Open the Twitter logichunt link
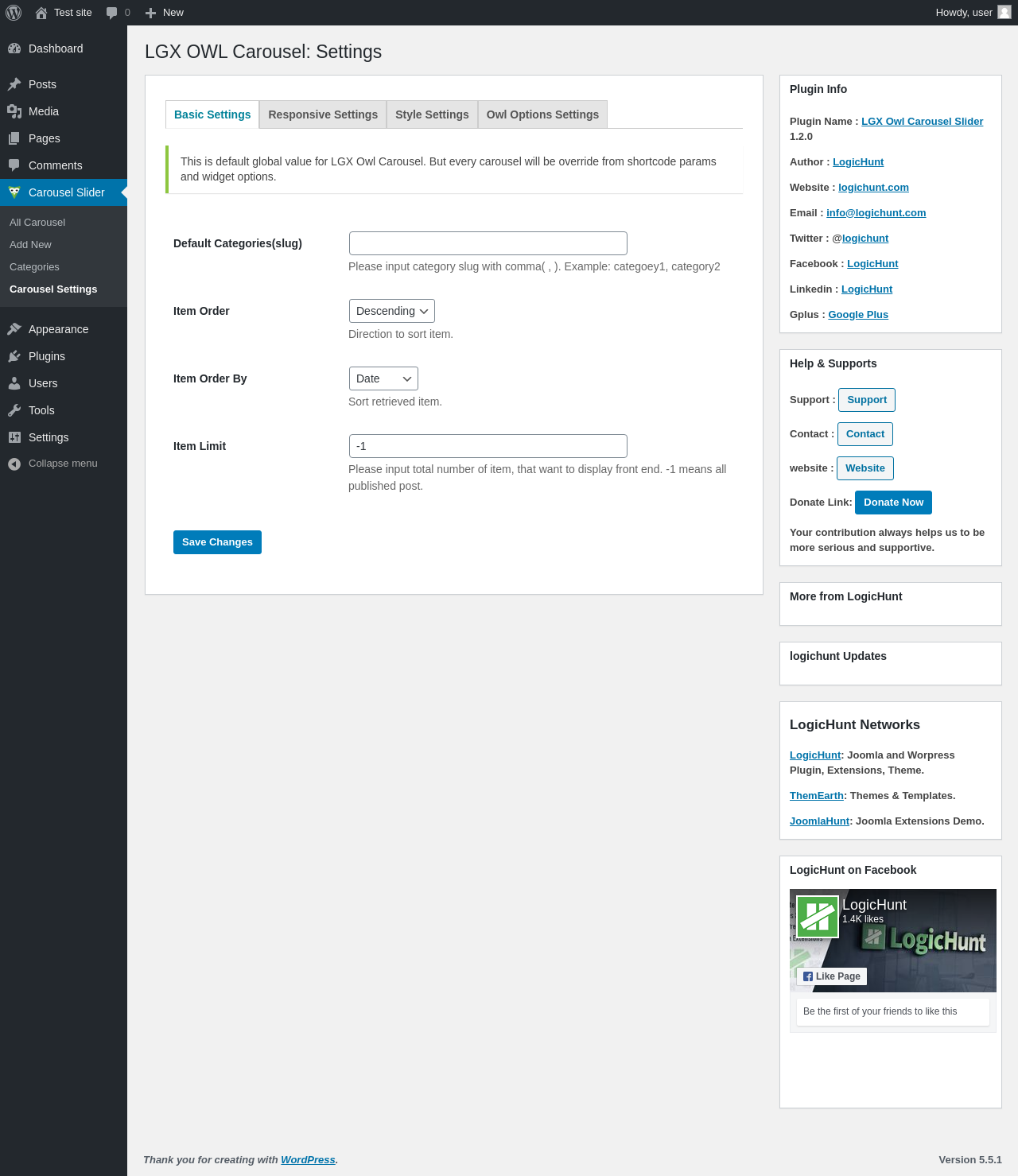Image resolution: width=1018 pixels, height=1176 pixels. point(865,239)
